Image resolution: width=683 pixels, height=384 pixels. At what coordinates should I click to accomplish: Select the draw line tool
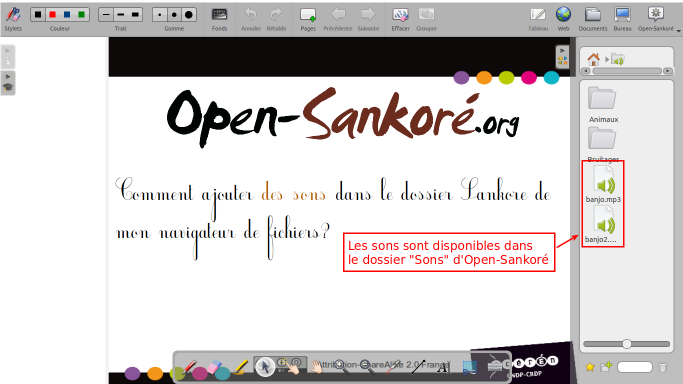click(418, 367)
